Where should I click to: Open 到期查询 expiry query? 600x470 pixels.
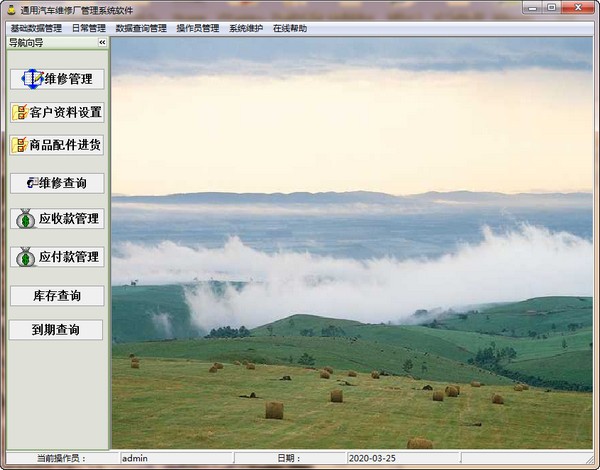tap(56, 330)
